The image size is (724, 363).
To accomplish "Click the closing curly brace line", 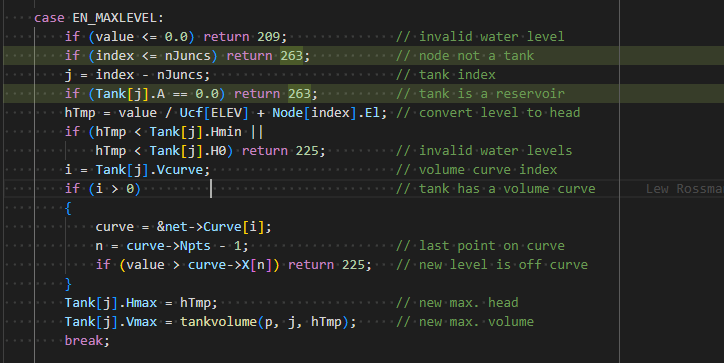I will pos(68,284).
